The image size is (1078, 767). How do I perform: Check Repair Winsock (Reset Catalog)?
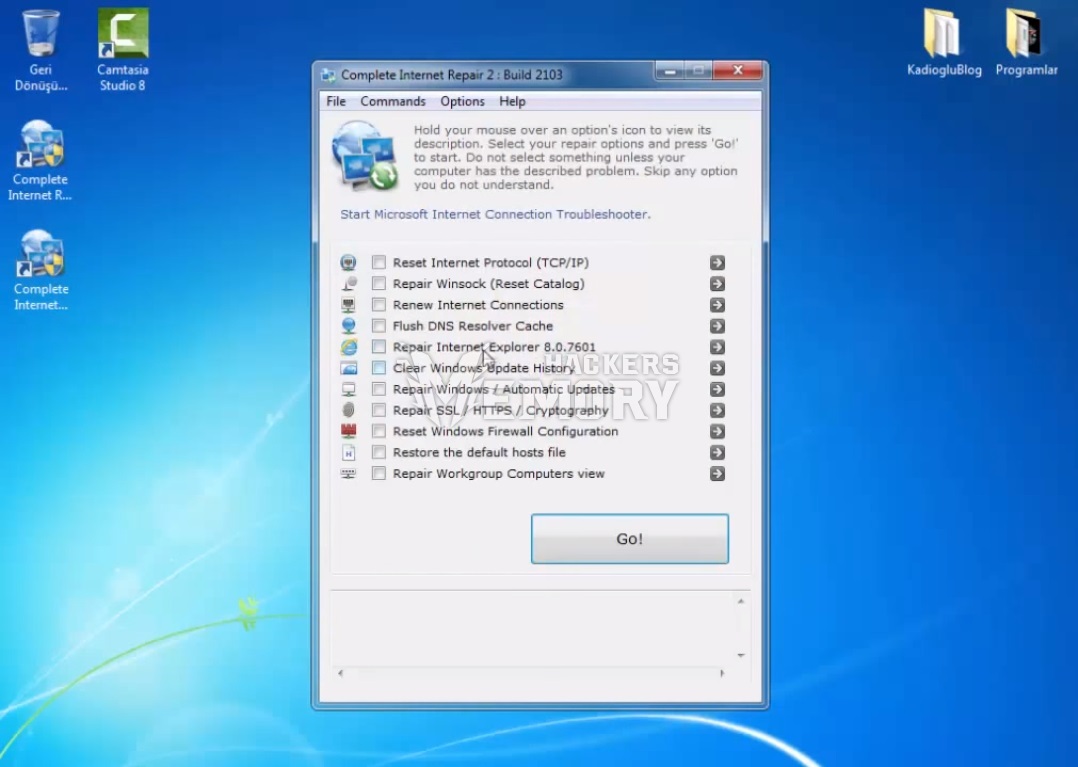pyautogui.click(x=379, y=283)
